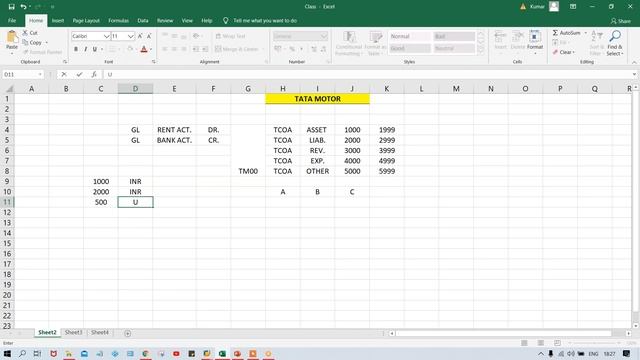
Task: Expand the AutoSum dropdown arrow
Action: 586,33
